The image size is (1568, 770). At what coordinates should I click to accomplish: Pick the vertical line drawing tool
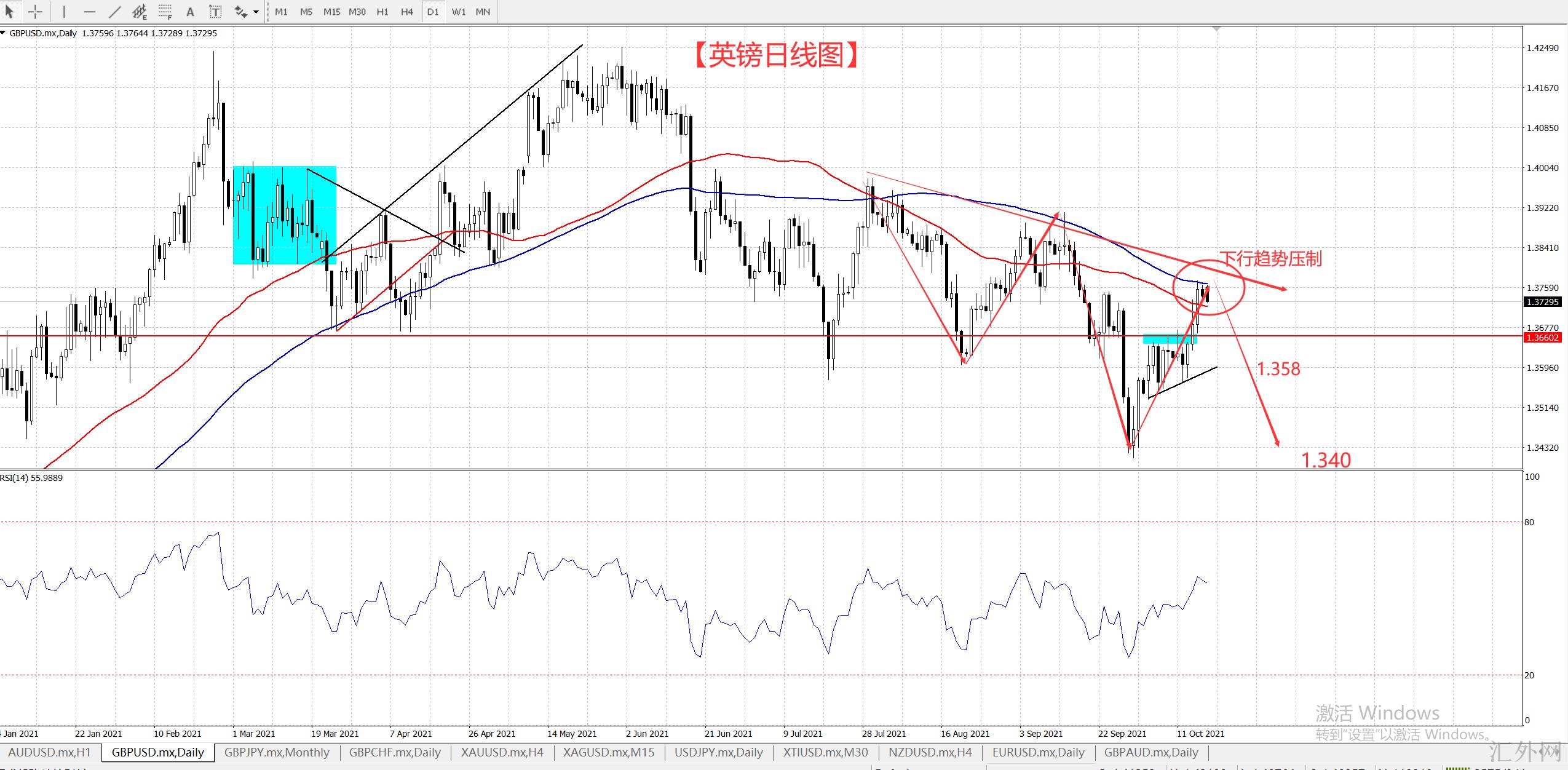[x=64, y=12]
